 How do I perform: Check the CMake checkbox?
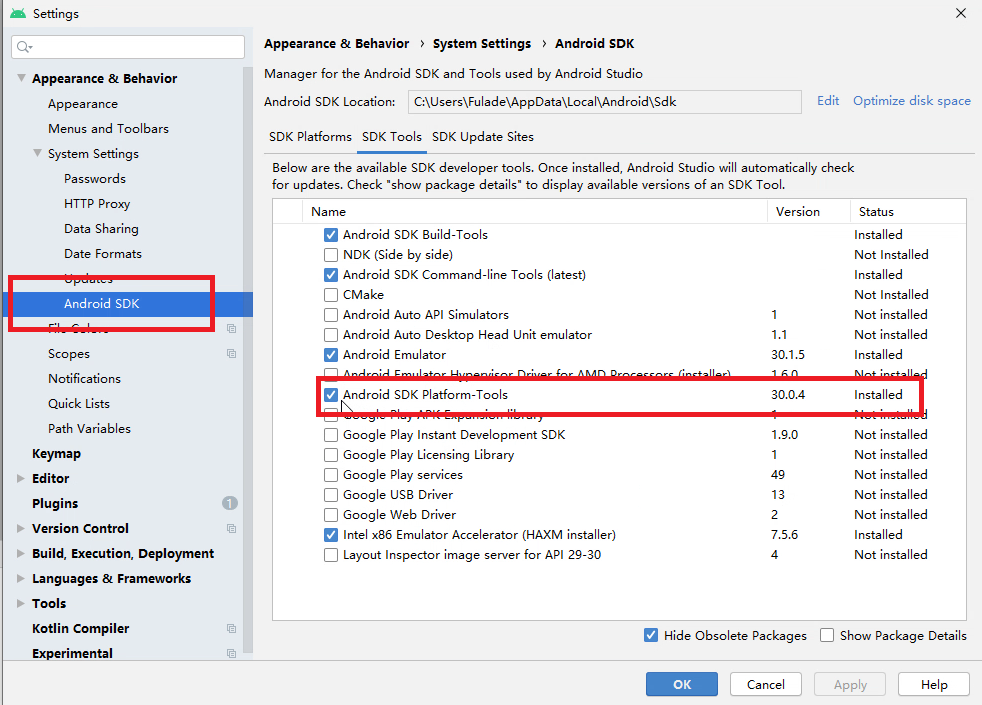coord(331,295)
